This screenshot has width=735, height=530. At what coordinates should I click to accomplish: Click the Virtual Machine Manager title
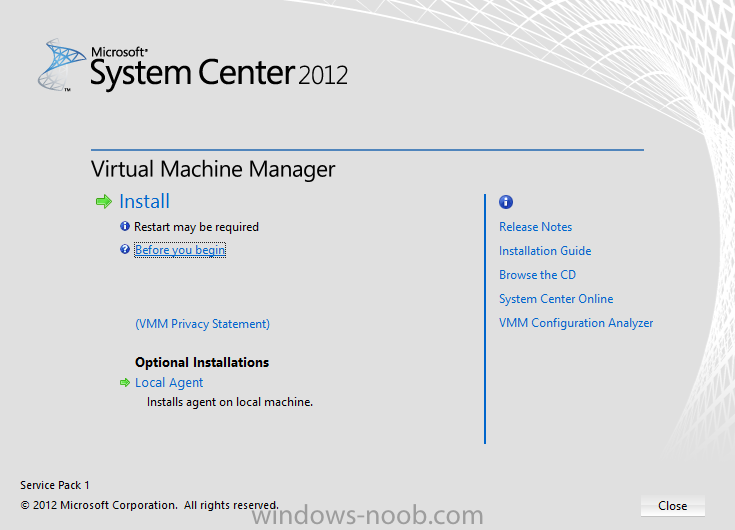[x=213, y=169]
